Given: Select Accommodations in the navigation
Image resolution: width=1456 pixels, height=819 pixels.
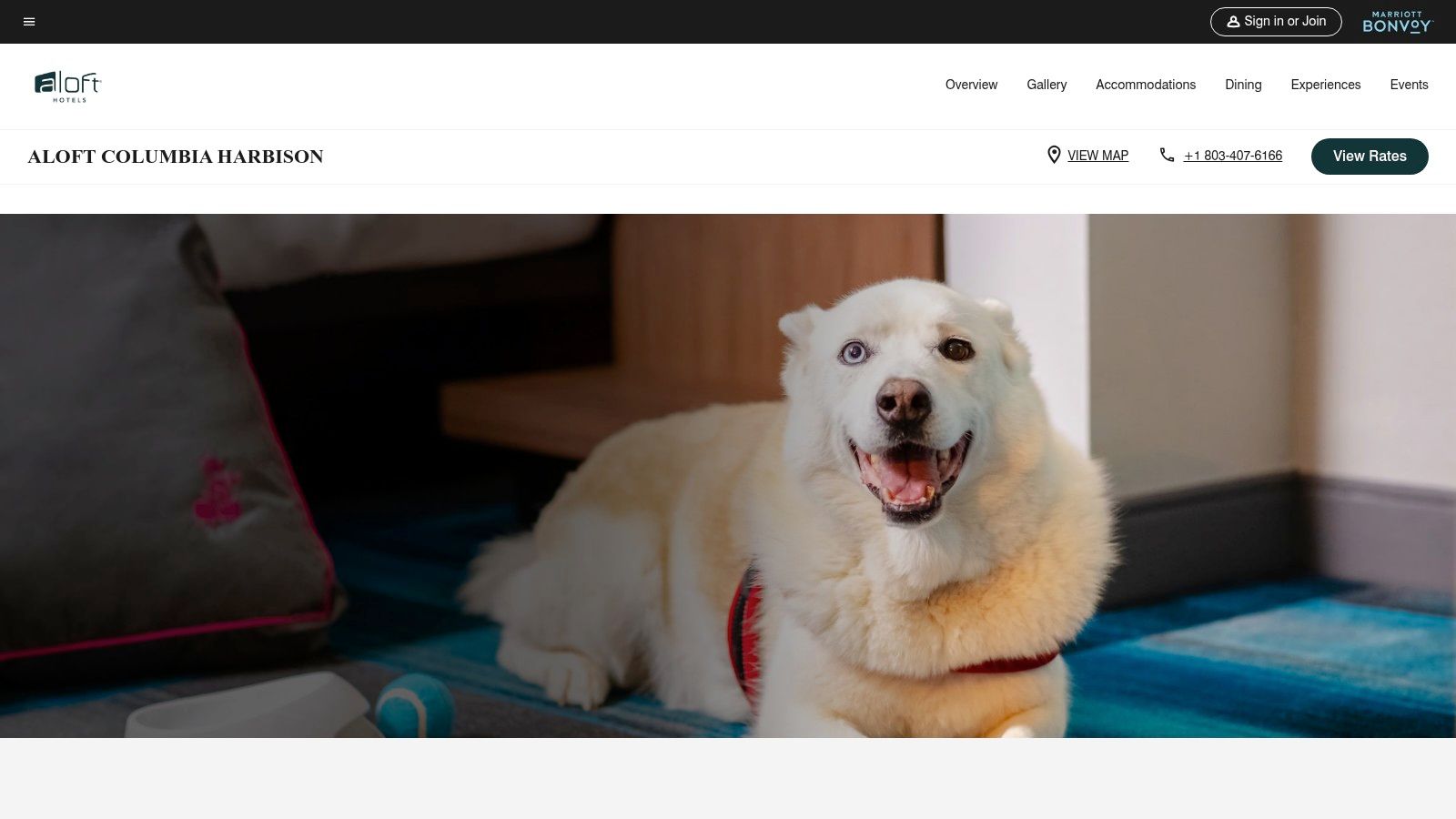Looking at the screenshot, I should [1145, 85].
